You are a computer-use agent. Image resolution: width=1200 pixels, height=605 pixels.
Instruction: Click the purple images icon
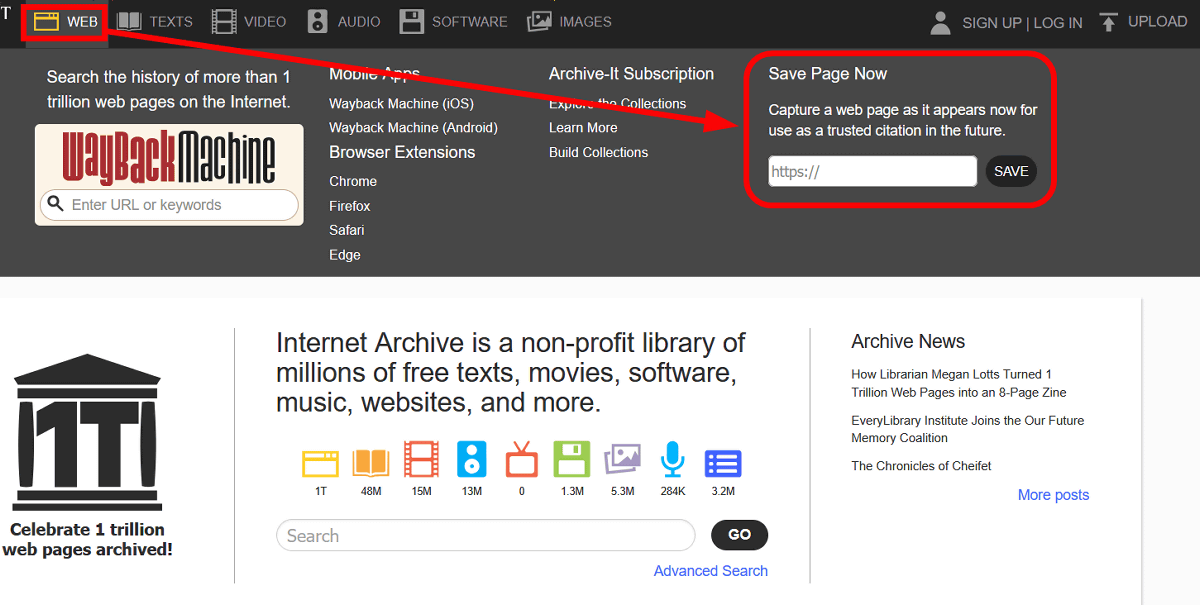pos(622,461)
